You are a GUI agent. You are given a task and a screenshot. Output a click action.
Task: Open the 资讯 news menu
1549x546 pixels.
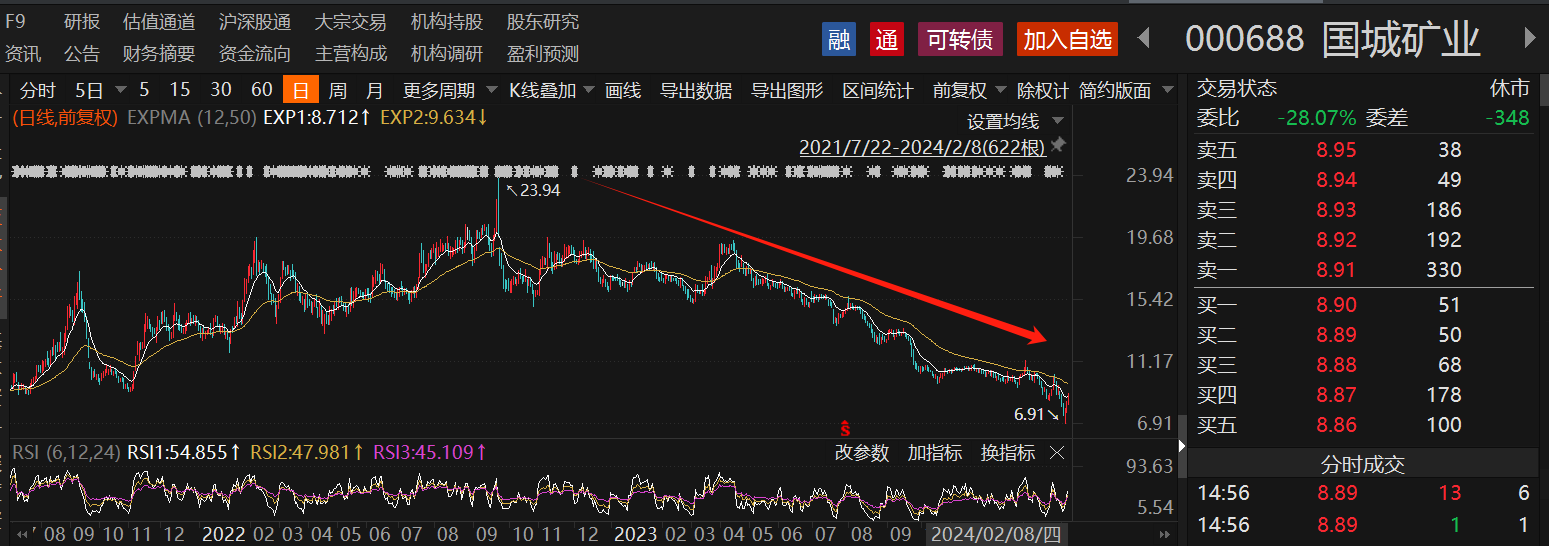coord(23,53)
